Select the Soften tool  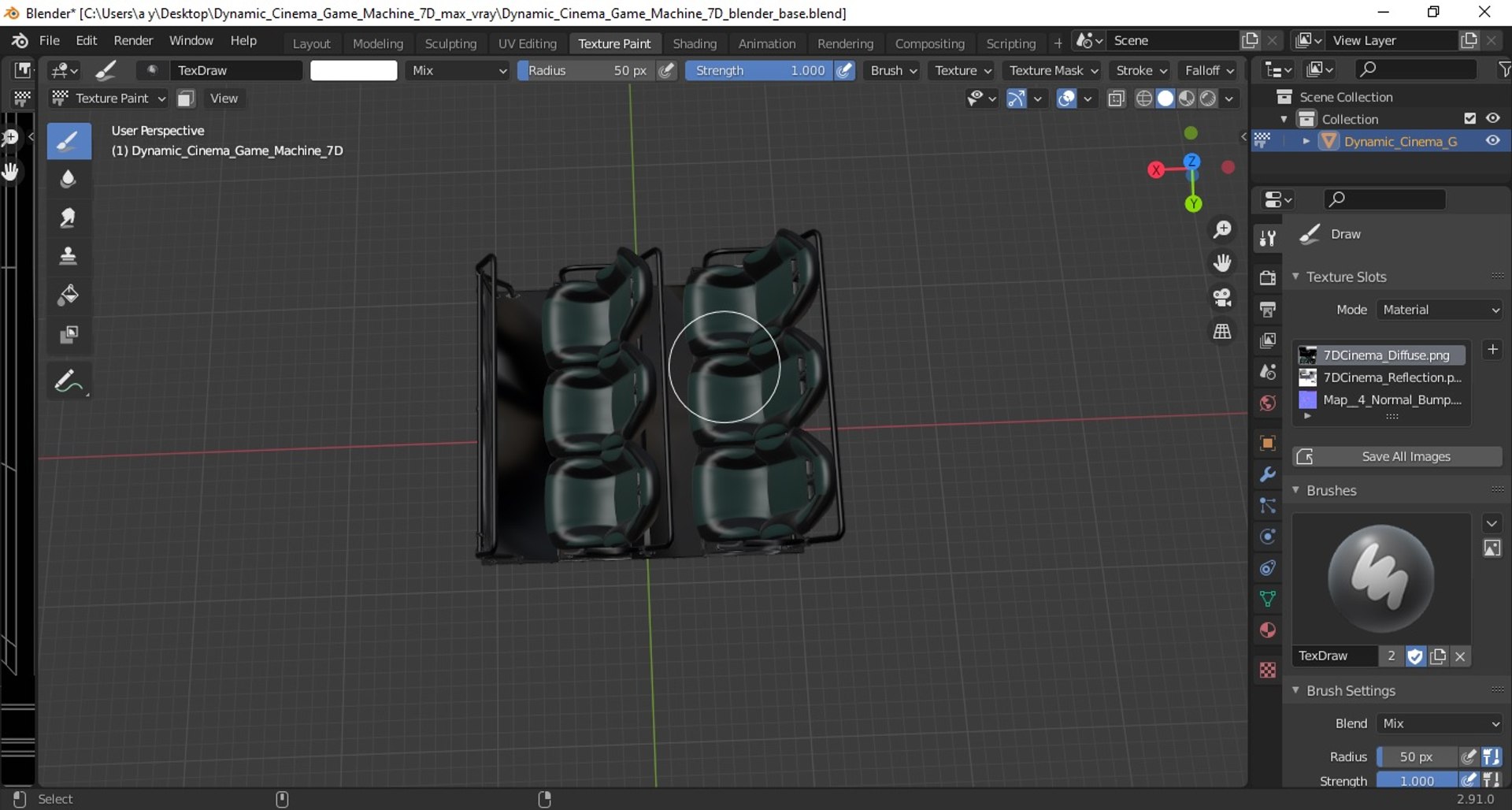tap(69, 180)
